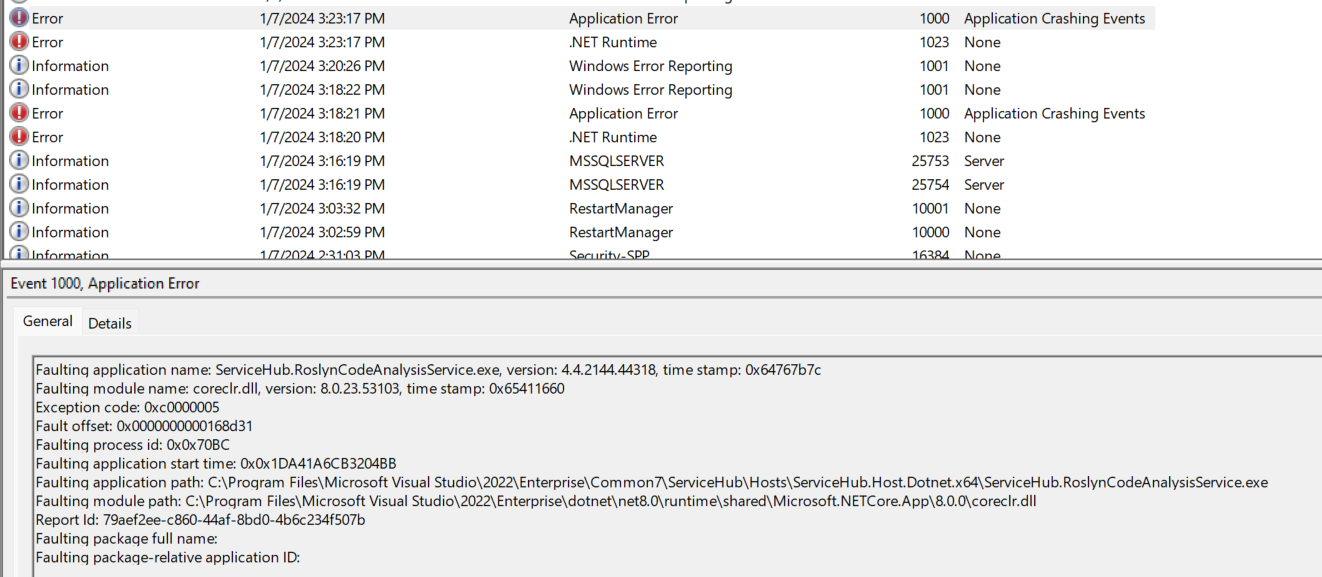
Task: Click the date cell 1/7/2024 3:02:59 PM
Action: [322, 232]
